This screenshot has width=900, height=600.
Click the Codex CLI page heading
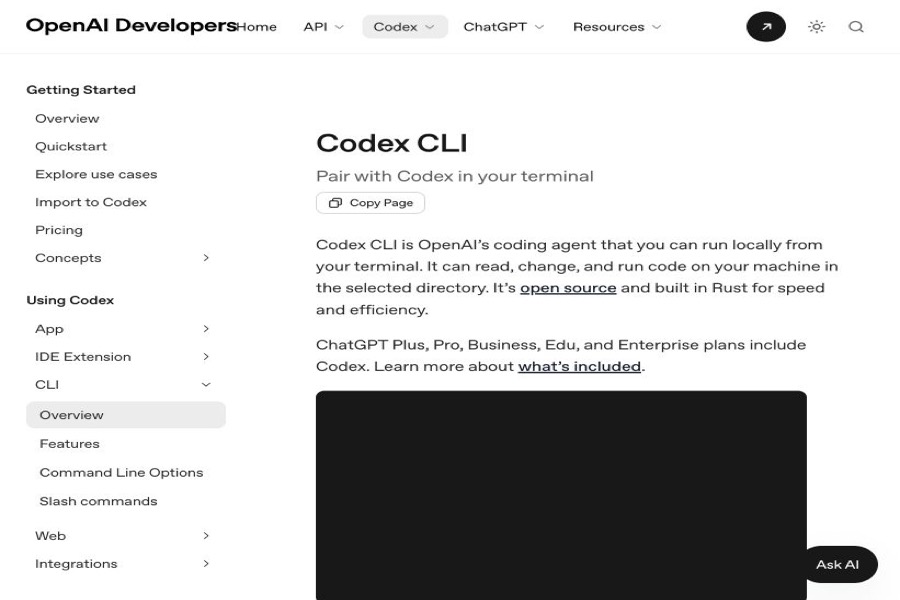coord(392,143)
